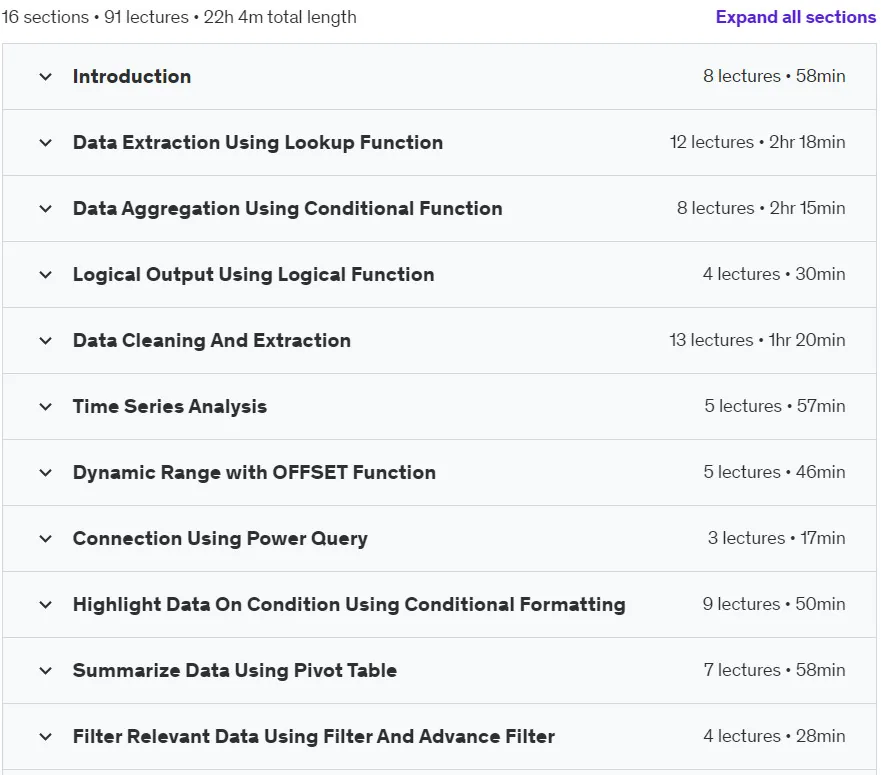The width and height of the screenshot is (881, 775).
Task: Click the 13 lectures 1hr 20min label
Action: click(757, 340)
